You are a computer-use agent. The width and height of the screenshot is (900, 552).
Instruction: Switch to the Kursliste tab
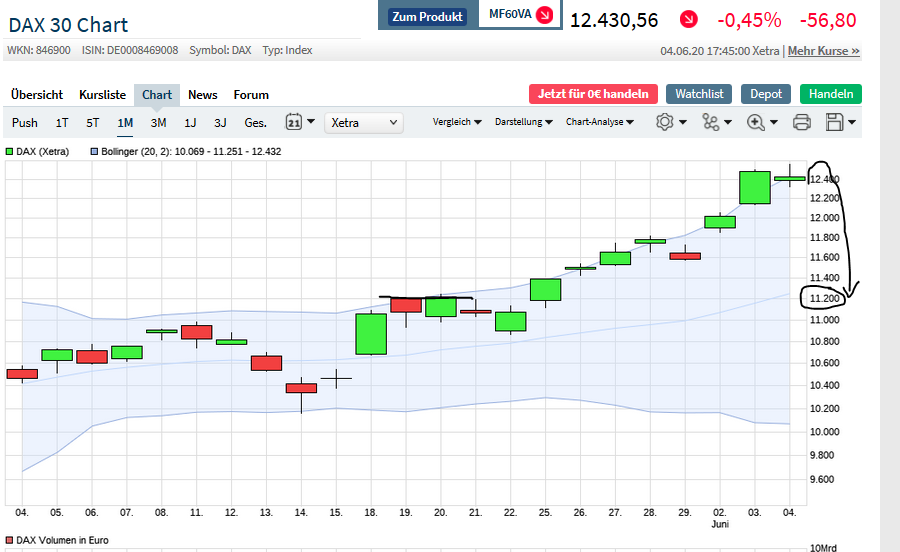pos(102,95)
